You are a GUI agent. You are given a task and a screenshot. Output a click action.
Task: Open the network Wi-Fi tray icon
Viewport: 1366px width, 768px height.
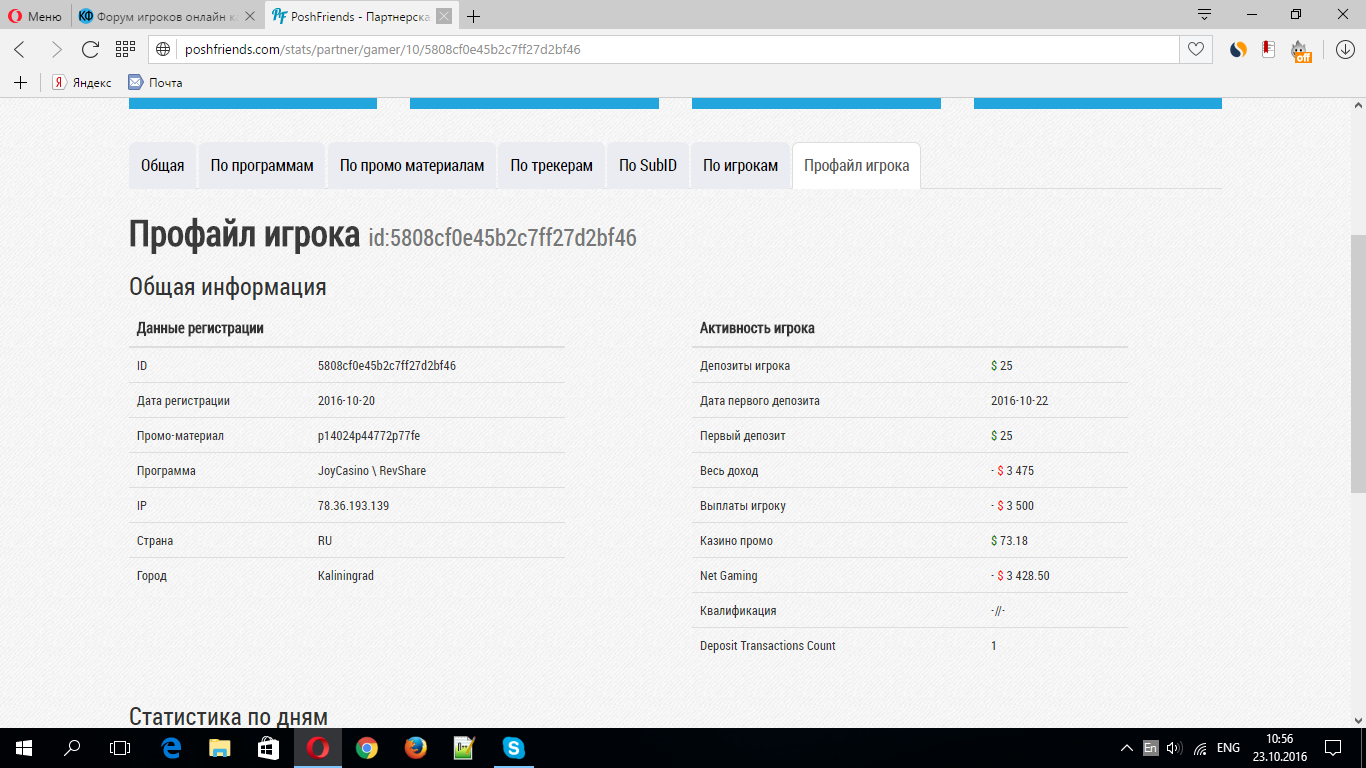coord(1200,747)
